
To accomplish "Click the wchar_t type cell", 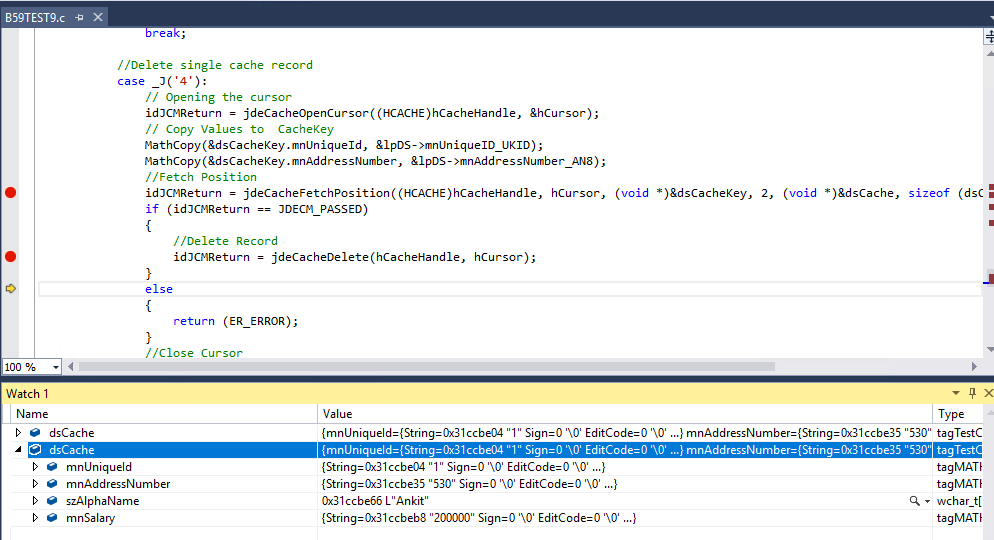I will [x=958, y=501].
